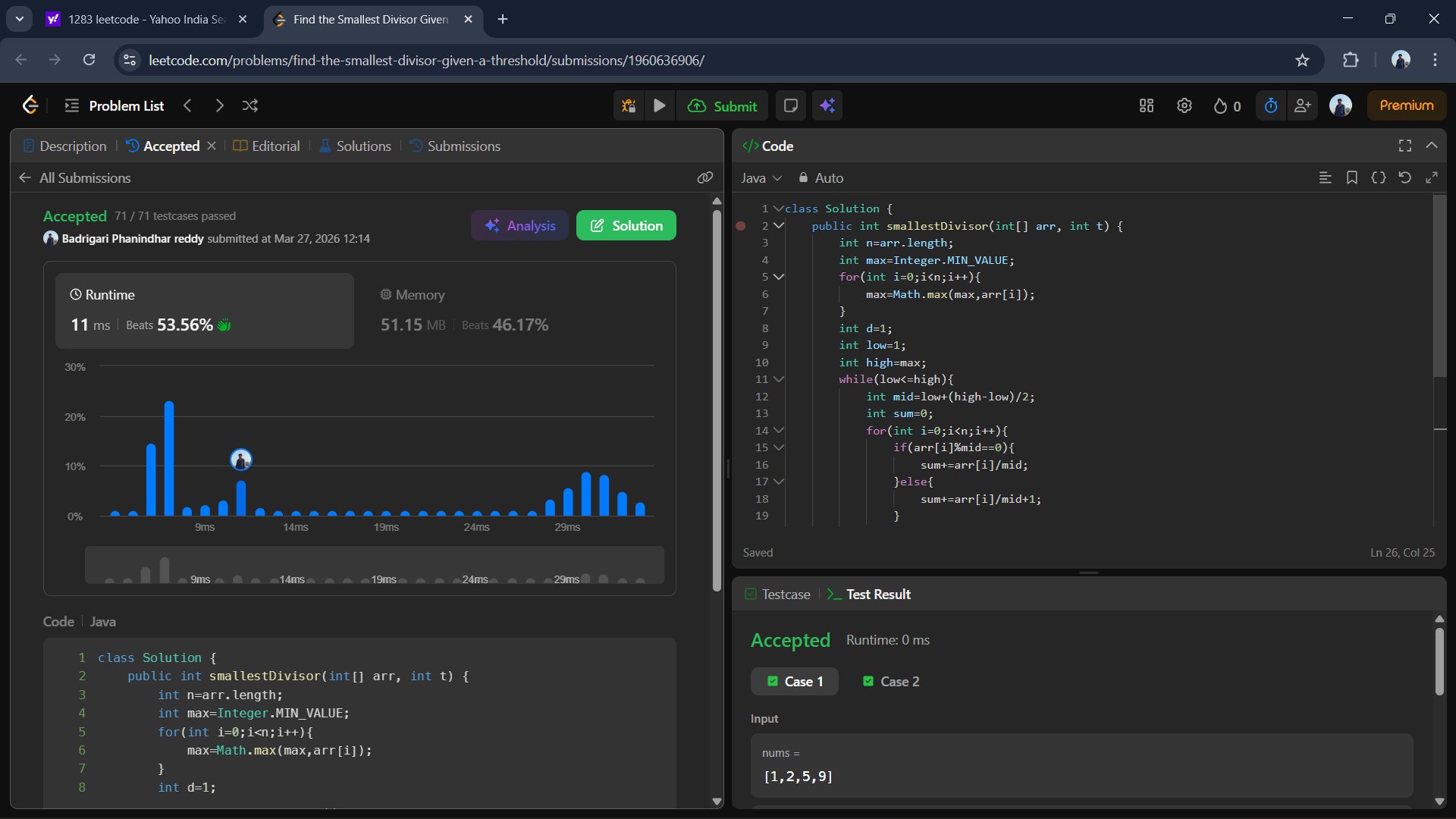The width and height of the screenshot is (1456, 819).
Task: Open the Java language dropdown
Action: pyautogui.click(x=761, y=177)
